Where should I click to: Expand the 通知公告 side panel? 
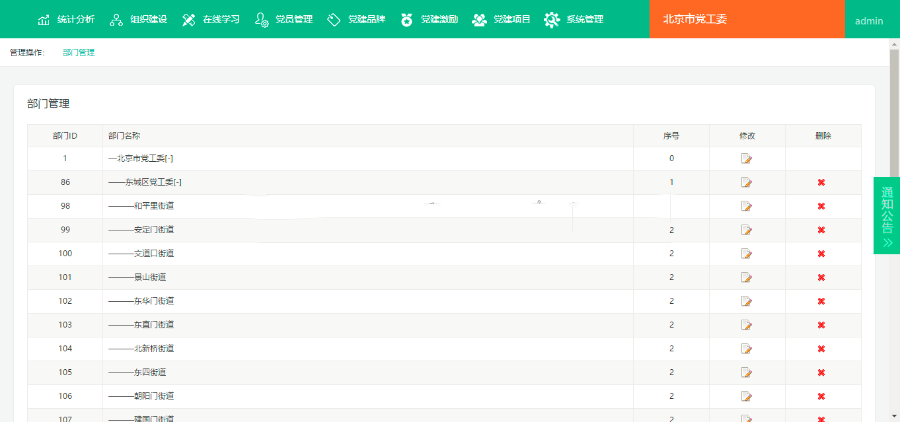(x=886, y=215)
